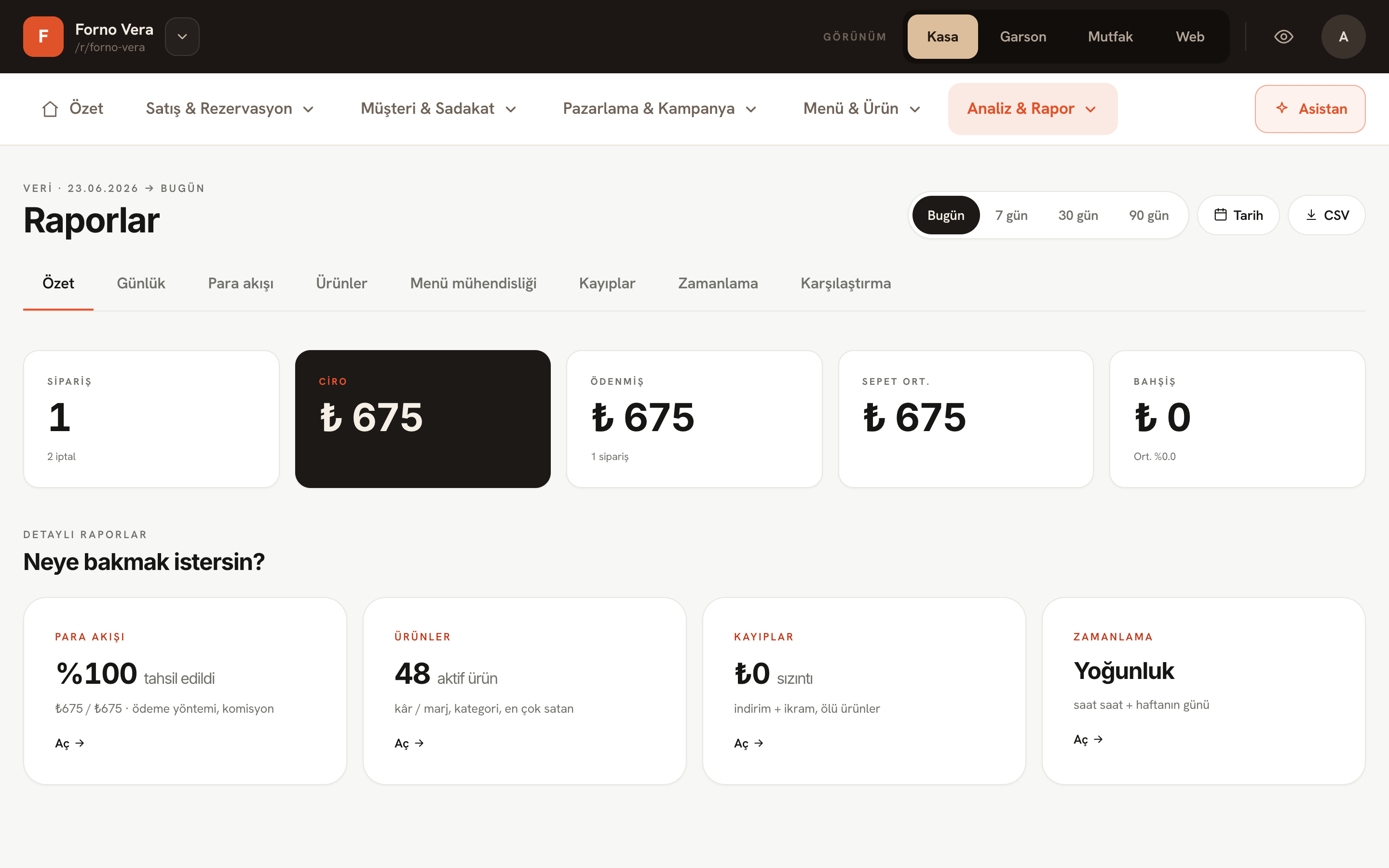Click the Forno Vera orange F logo
1389x868 pixels.
[x=43, y=37]
